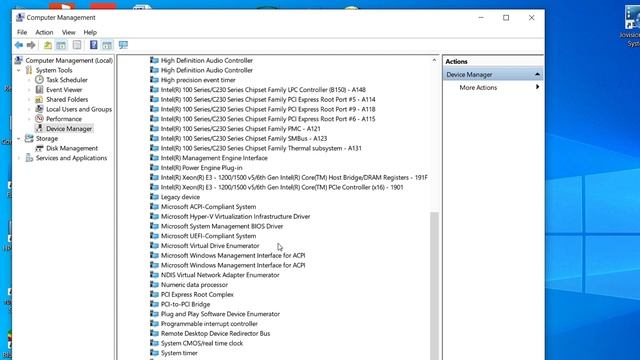Viewport: 640px width, 360px height.
Task: Click the Properties sheet toolbar icon
Action: (x=77, y=45)
